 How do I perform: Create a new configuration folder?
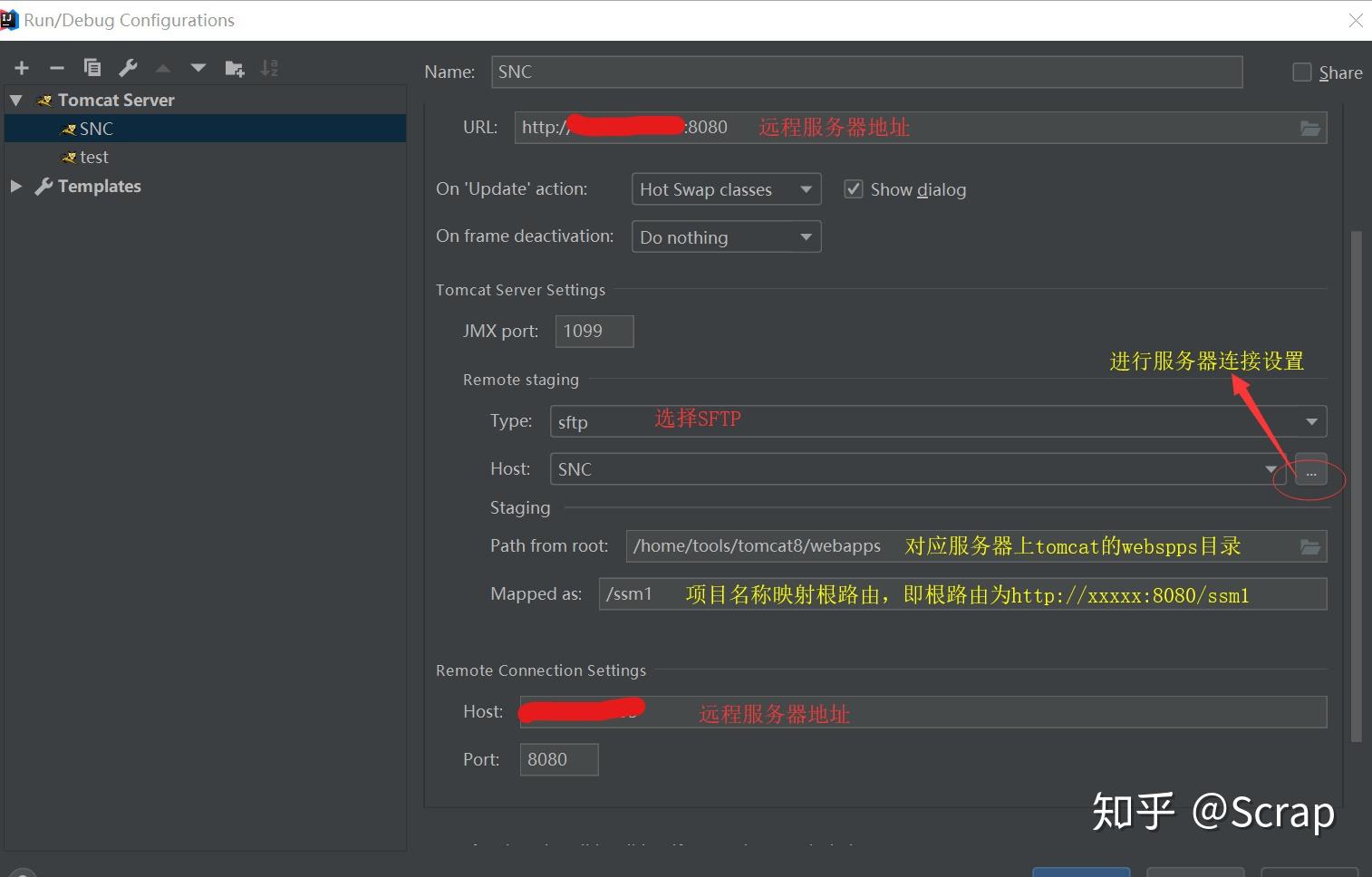(234, 67)
